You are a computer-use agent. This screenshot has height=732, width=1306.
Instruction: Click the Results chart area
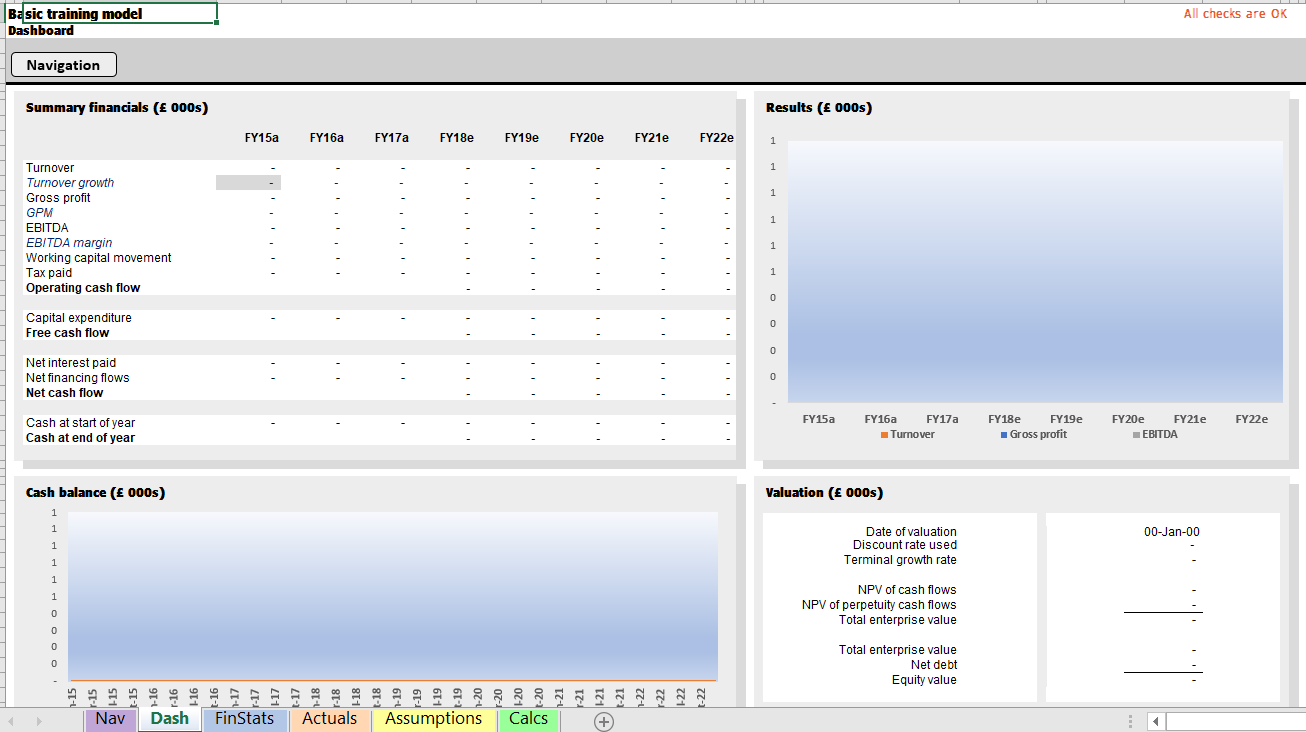pos(1035,270)
